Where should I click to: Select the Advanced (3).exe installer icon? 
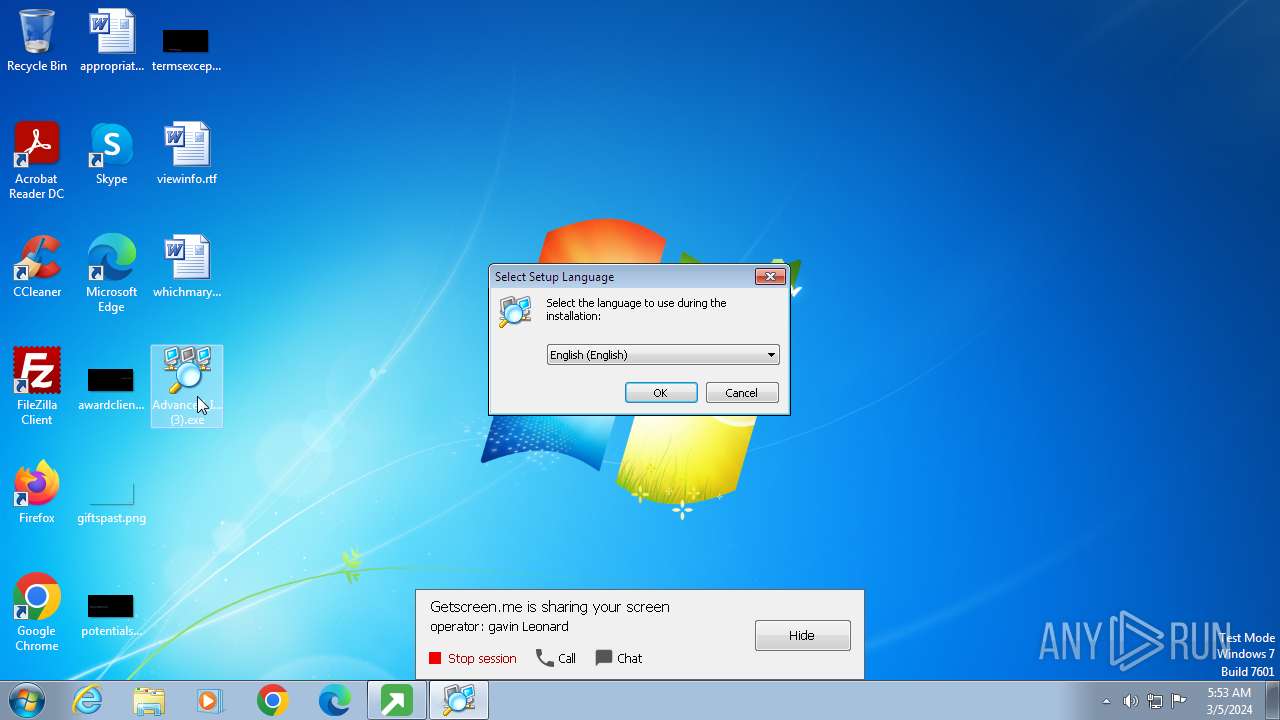click(x=187, y=386)
